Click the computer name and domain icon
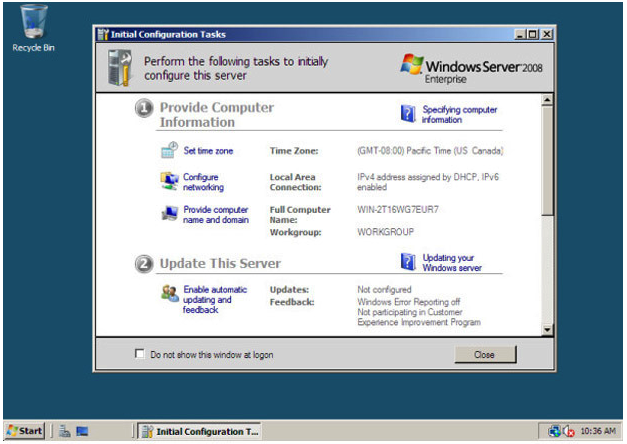Viewport: 627px width, 444px height. tap(170, 213)
